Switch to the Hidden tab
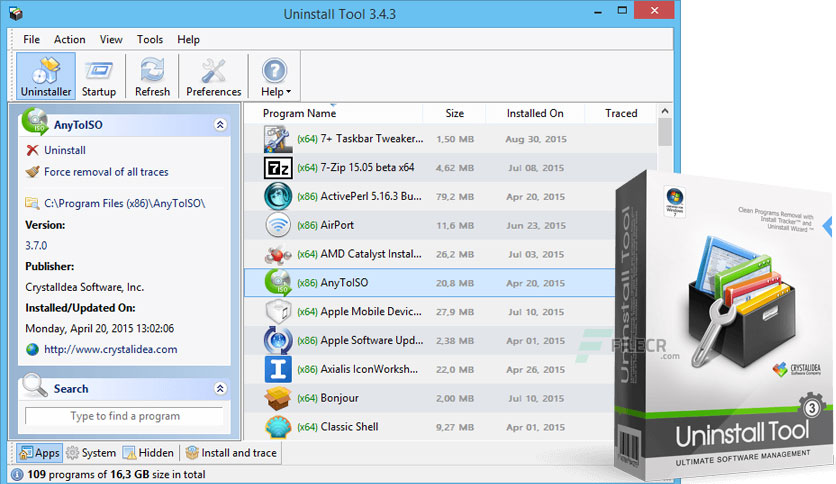Screen dimensions: 836x484 coord(148,453)
